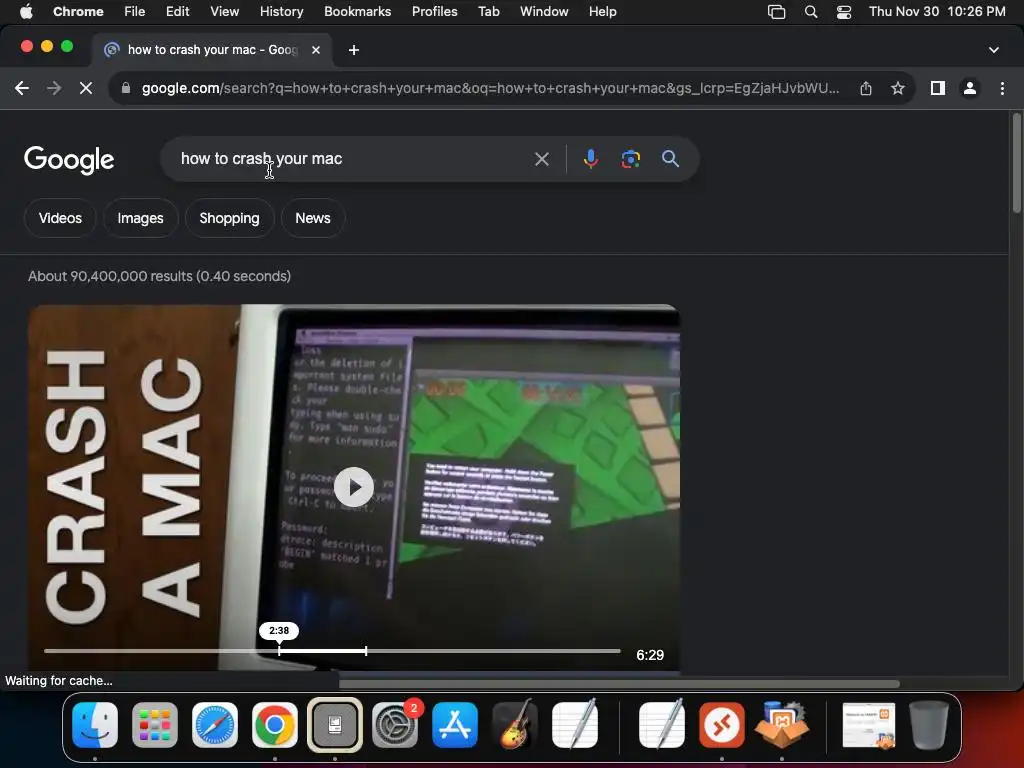The height and width of the screenshot is (768, 1024).
Task: Expand the tab search dropdown arrow
Action: point(994,50)
